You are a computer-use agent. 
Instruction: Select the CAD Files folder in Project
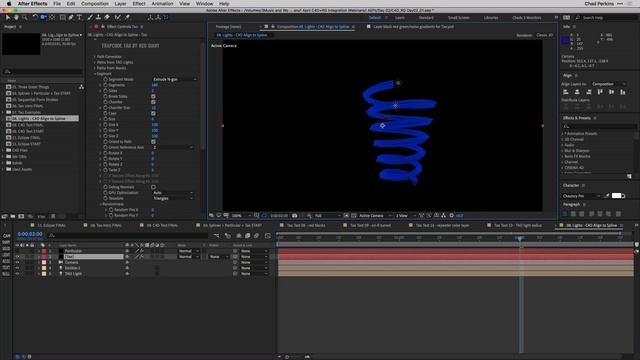(x=20, y=150)
